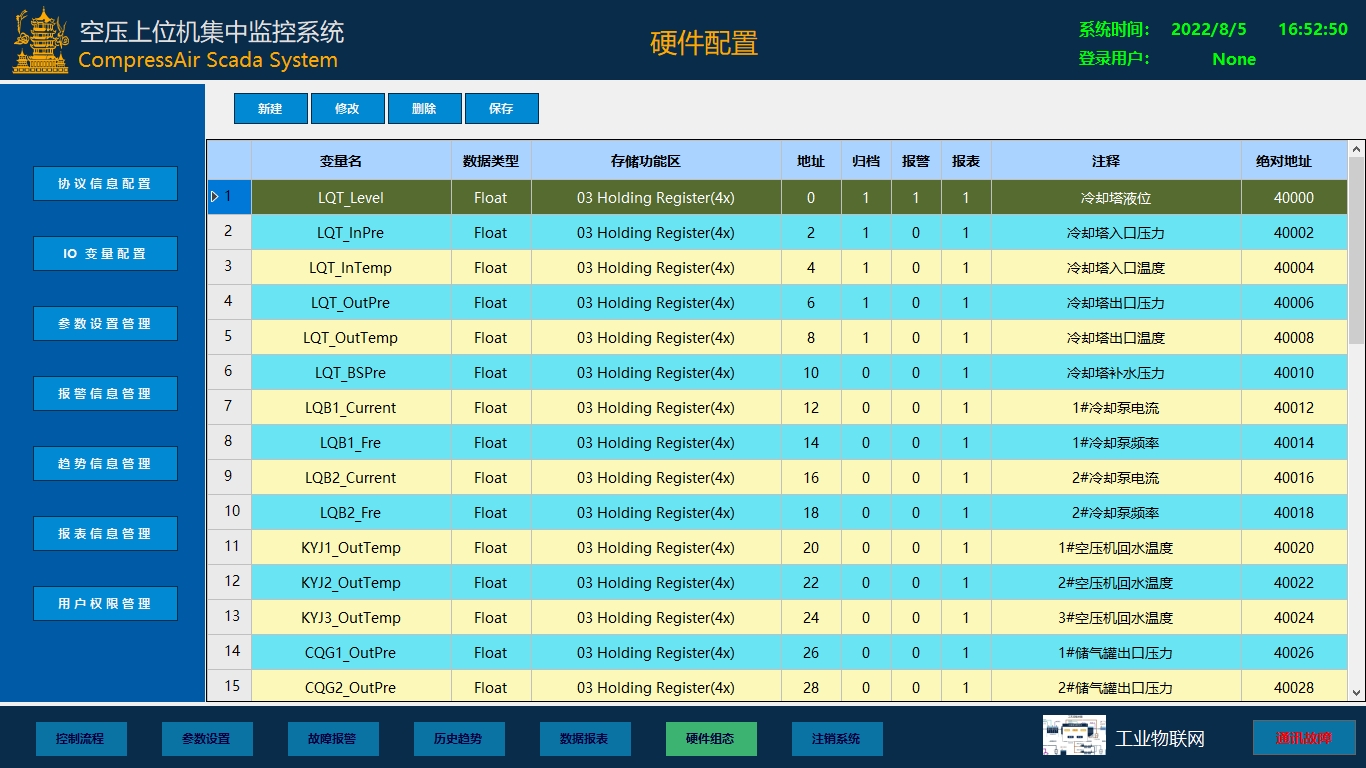The height and width of the screenshot is (768, 1366).
Task: Select the KYJ1_OutTemp variable cell
Action: coord(351,548)
